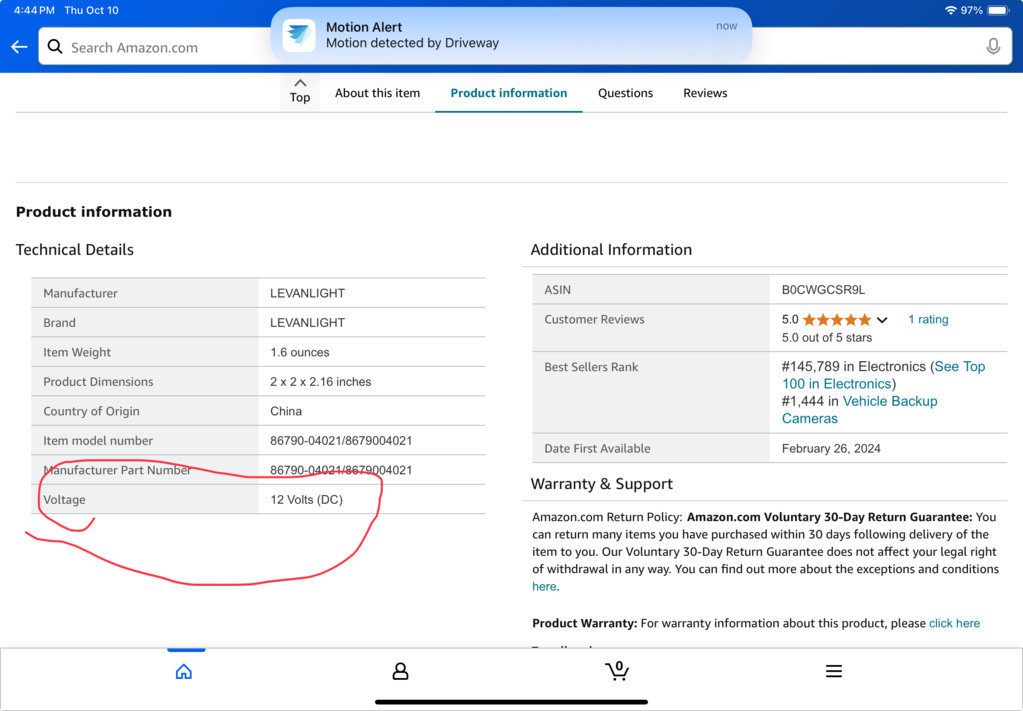
Task: Select the '12 Volts (DC)' voltage value
Action: pyautogui.click(x=306, y=500)
